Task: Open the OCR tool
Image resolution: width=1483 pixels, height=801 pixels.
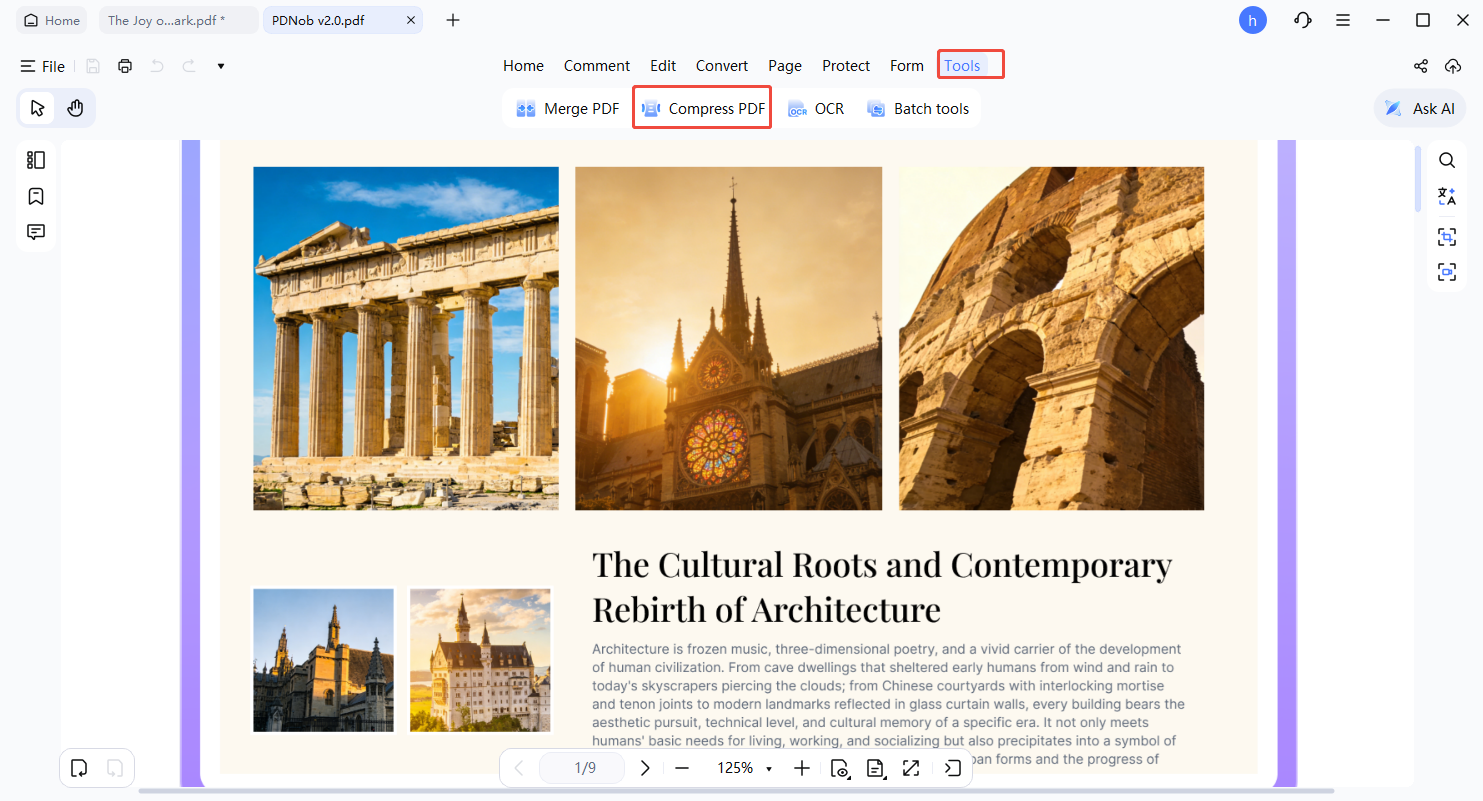Action: [x=816, y=108]
